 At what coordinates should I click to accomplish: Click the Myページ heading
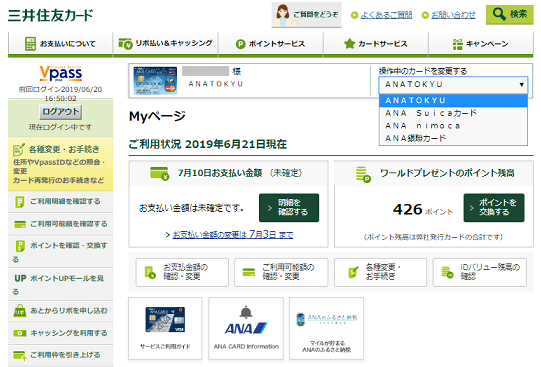[157, 116]
